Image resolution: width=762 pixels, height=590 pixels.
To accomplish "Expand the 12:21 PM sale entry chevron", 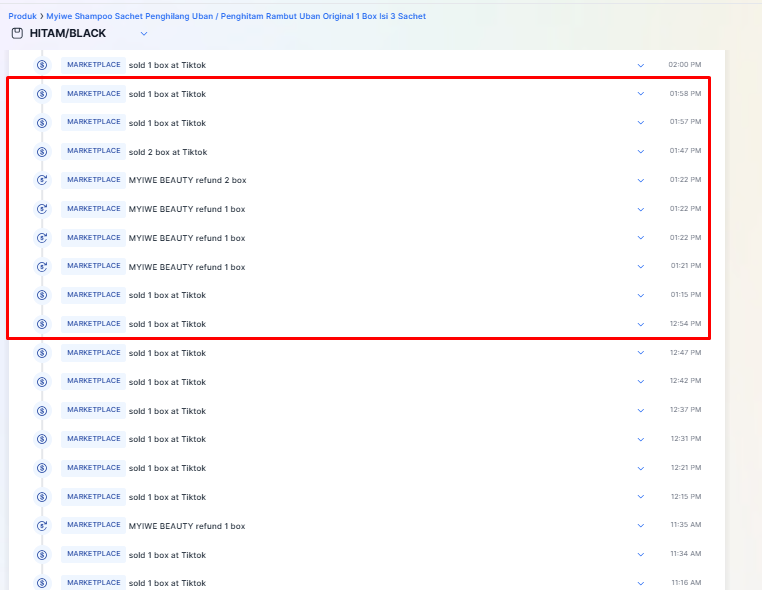I will tap(641, 469).
